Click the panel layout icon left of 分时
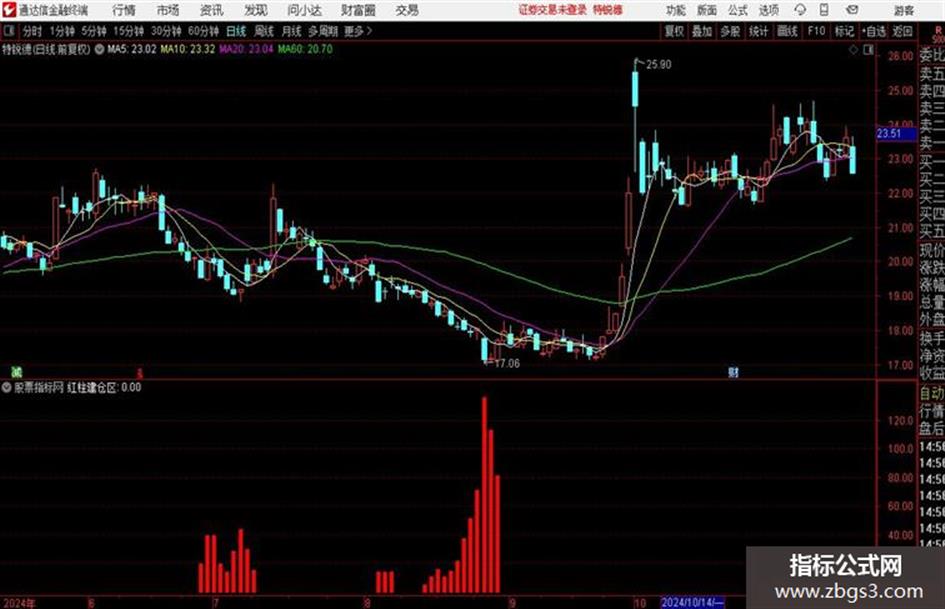 (8, 31)
